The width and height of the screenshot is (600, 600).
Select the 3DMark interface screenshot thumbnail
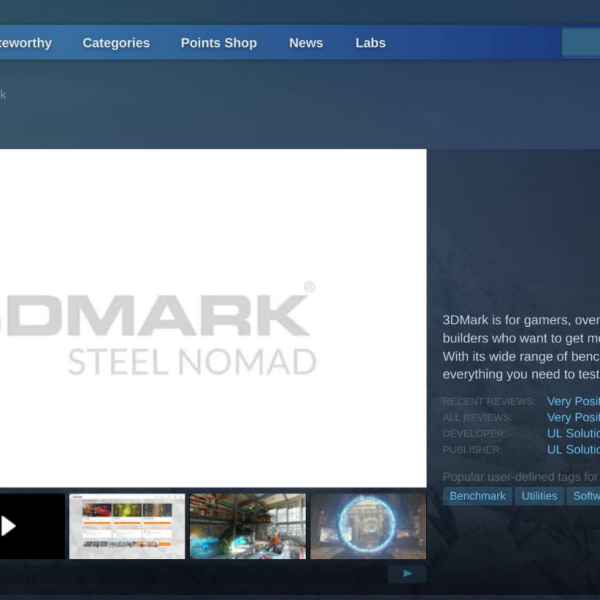[x=127, y=526]
